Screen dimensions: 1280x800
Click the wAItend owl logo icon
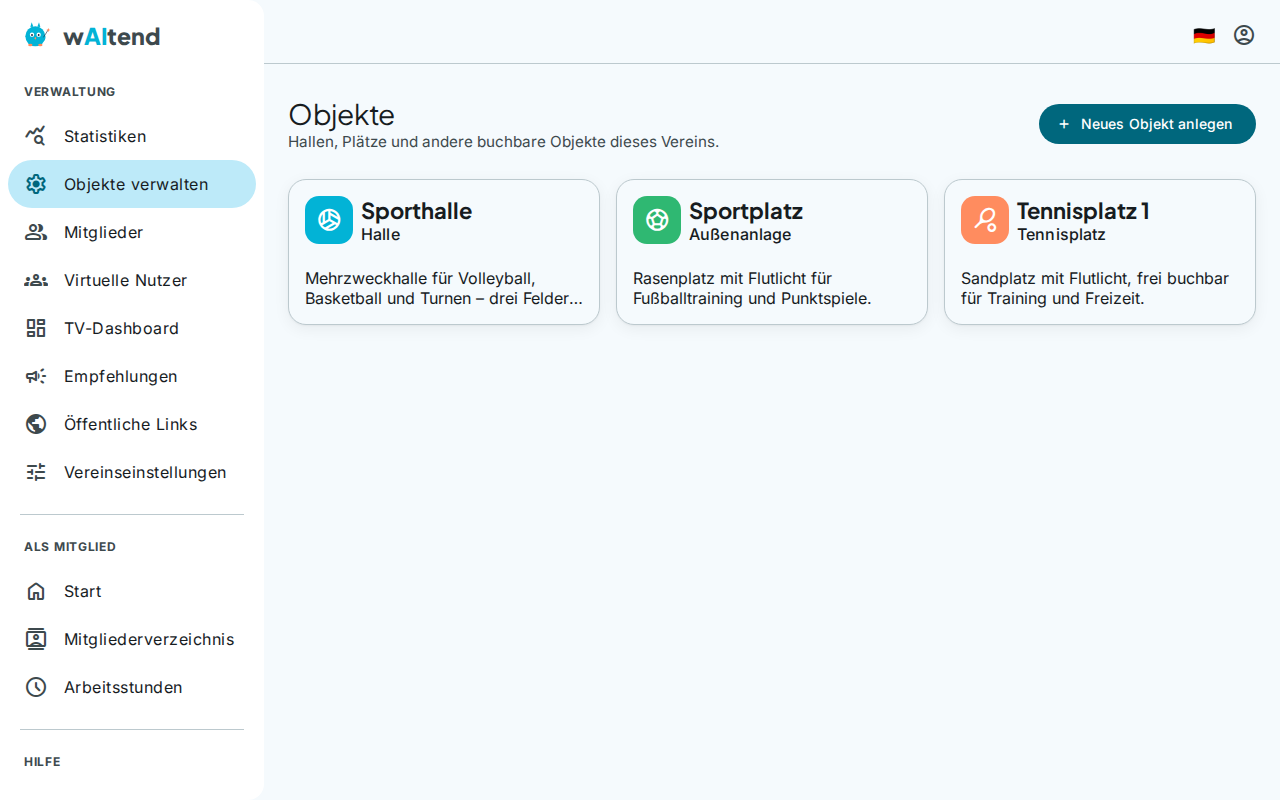pyautogui.click(x=37, y=36)
